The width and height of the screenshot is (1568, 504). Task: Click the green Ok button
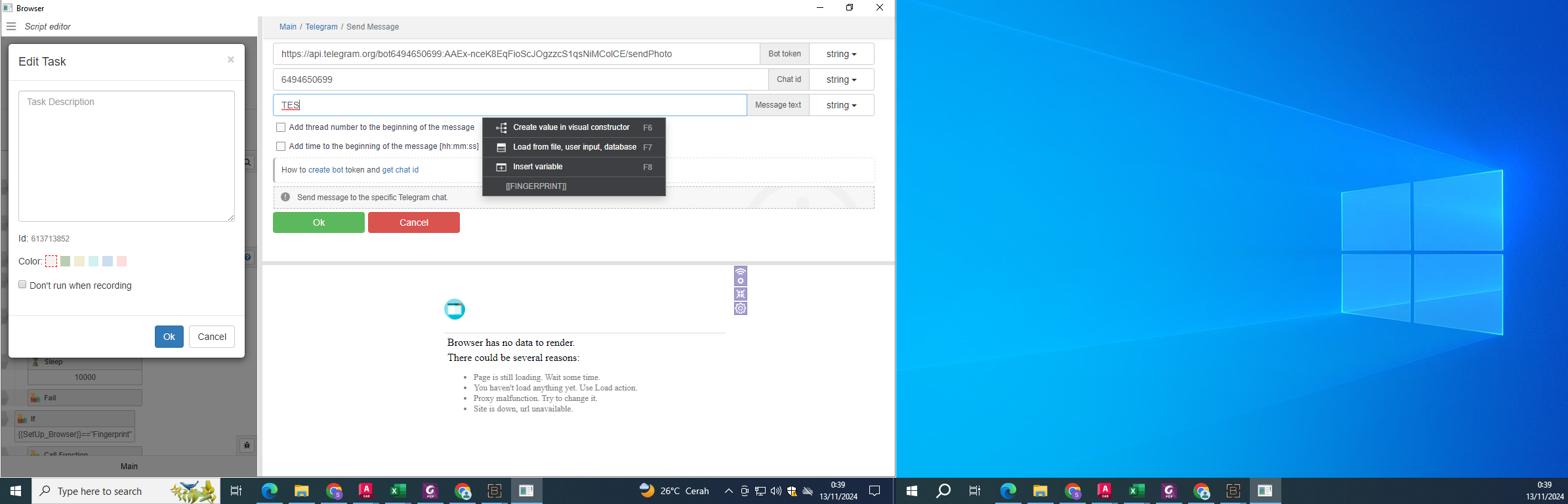319,222
